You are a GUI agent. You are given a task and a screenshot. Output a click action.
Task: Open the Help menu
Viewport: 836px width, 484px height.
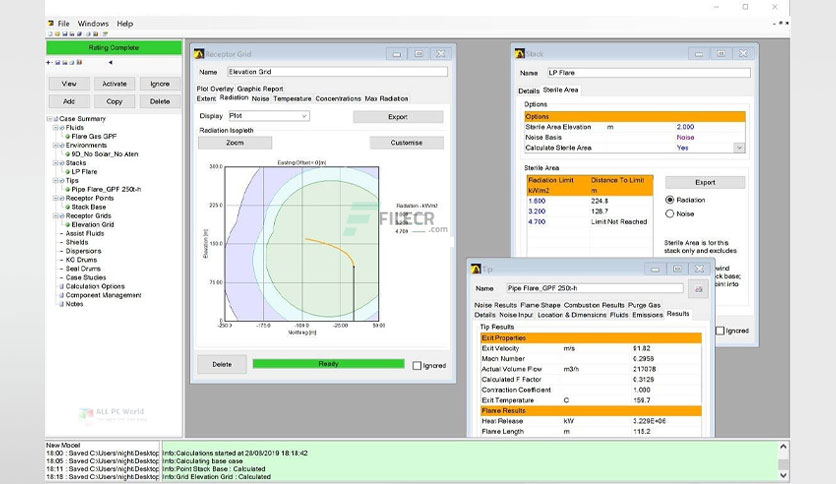tap(125, 23)
